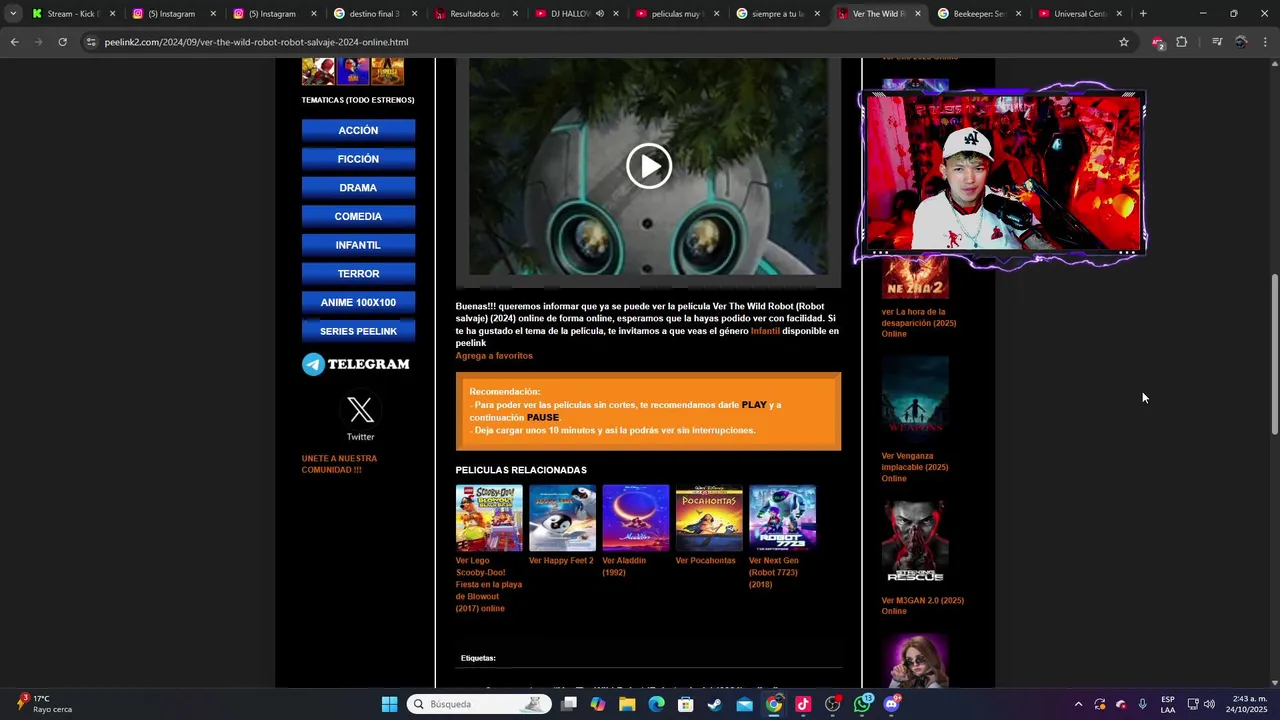Click UNETE A NUESTRA COMUNIDAD link
The width and height of the screenshot is (1280, 720).
pos(339,464)
